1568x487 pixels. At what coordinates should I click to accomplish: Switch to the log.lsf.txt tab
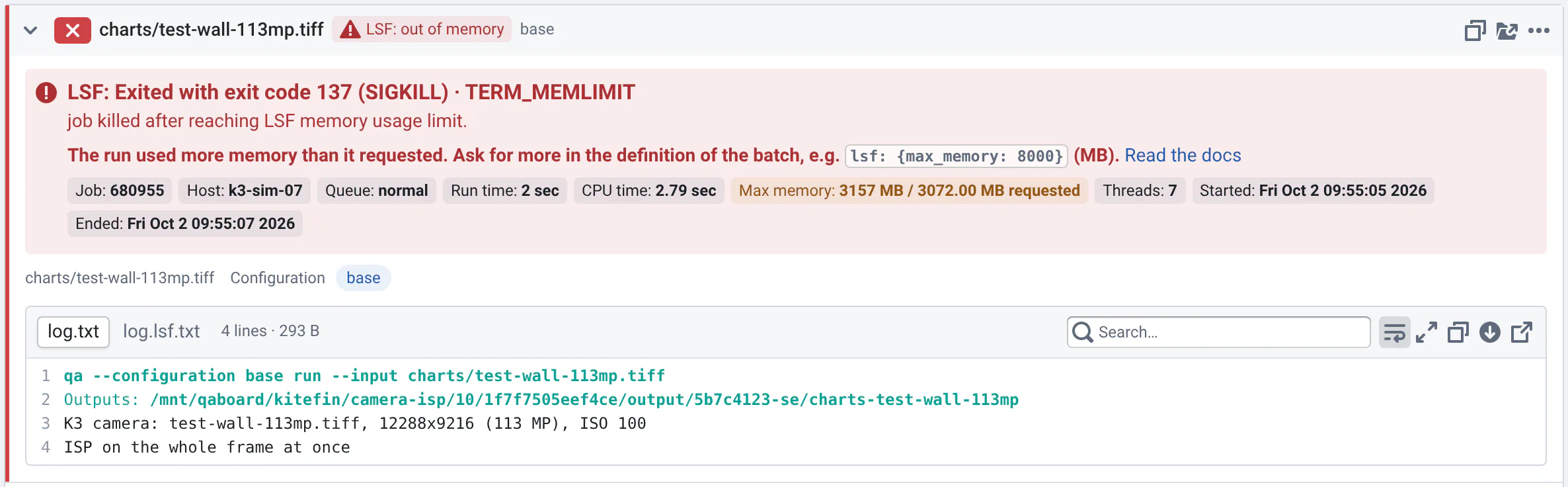pyautogui.click(x=161, y=332)
